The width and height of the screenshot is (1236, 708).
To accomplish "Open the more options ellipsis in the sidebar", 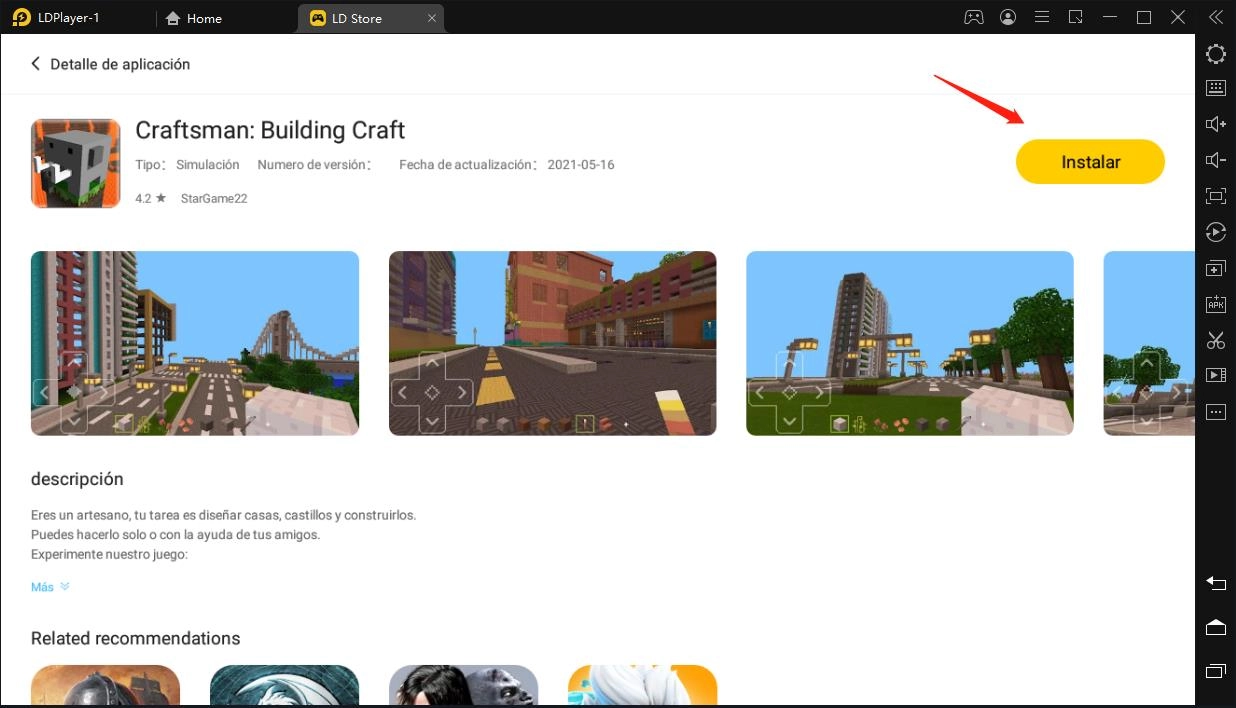I will (1216, 412).
